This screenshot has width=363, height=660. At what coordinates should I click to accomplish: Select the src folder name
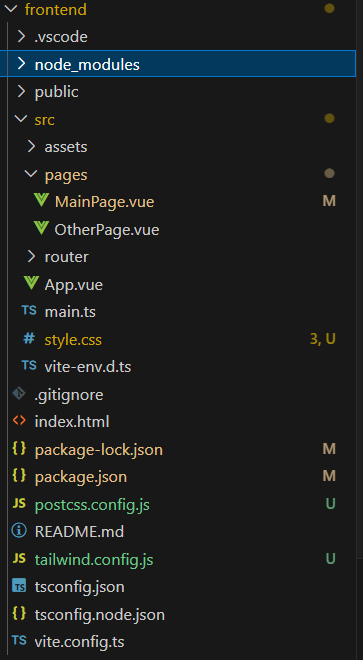click(x=44, y=120)
